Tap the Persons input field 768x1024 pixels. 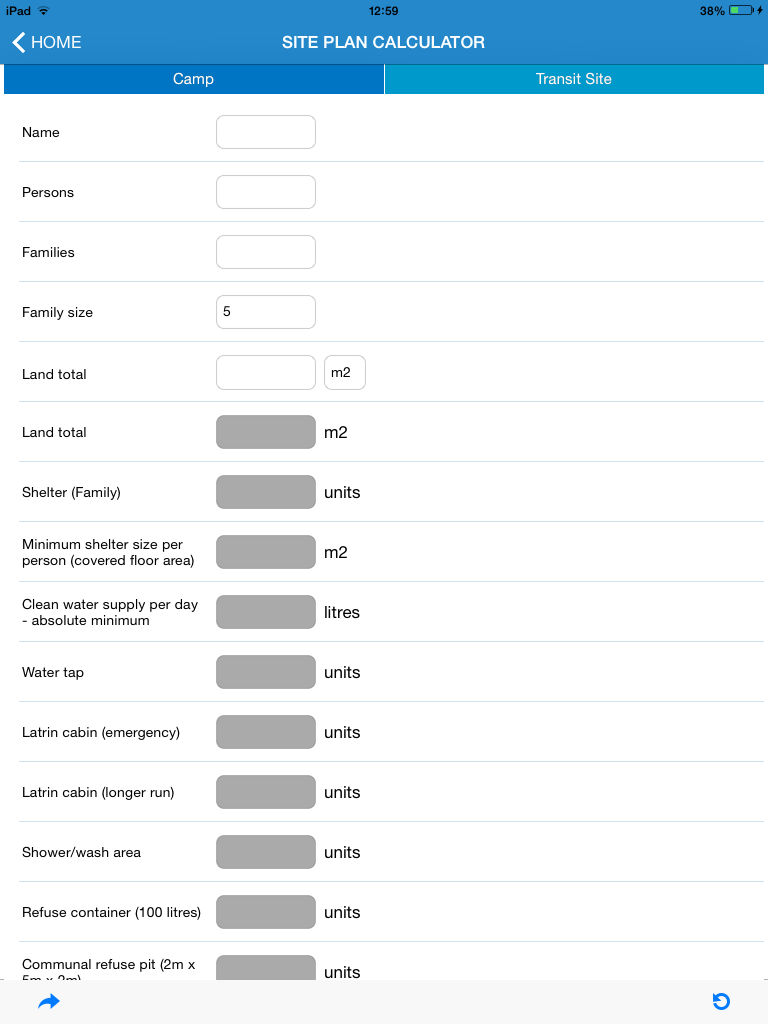coord(265,192)
